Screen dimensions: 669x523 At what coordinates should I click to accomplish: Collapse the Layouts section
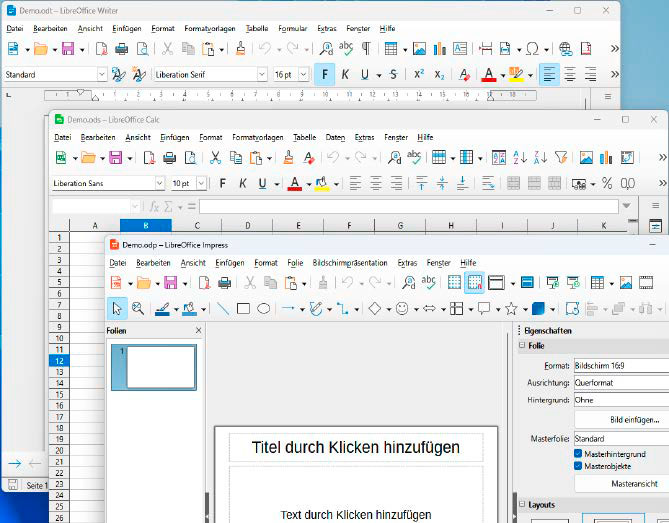(x=522, y=504)
